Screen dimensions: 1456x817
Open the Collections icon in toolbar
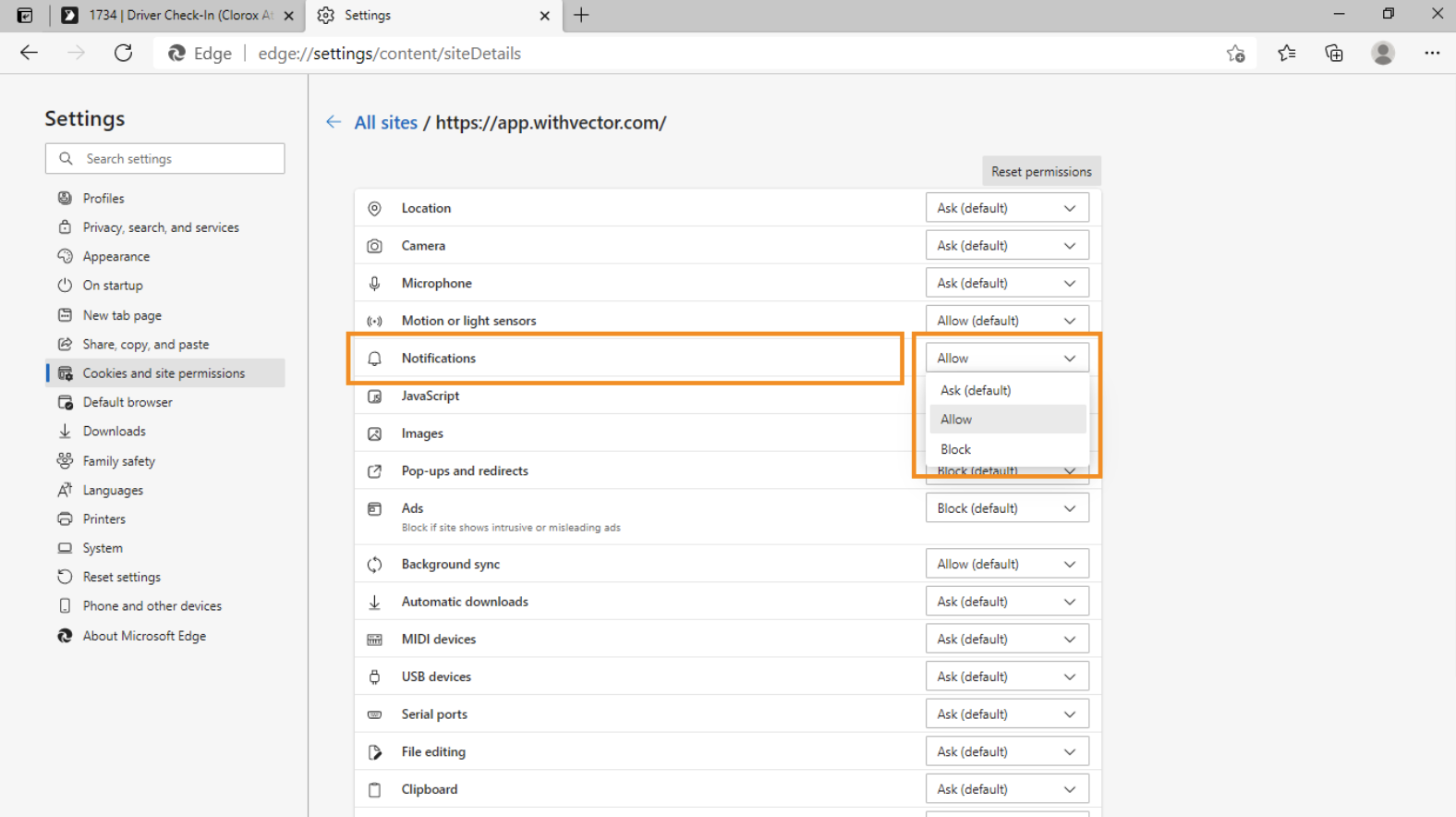[1334, 54]
